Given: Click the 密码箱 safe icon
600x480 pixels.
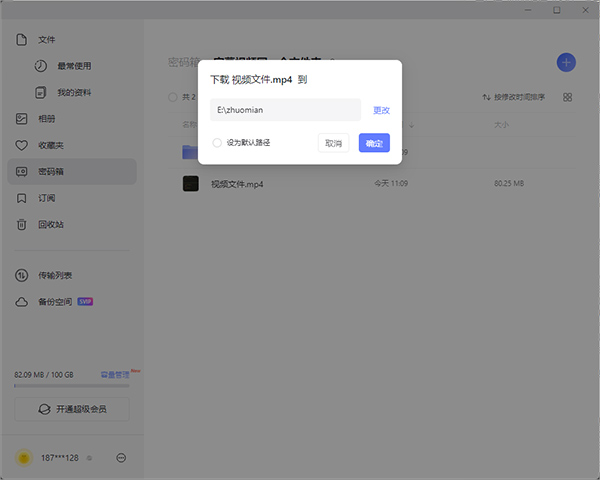Looking at the screenshot, I should coord(21,171).
